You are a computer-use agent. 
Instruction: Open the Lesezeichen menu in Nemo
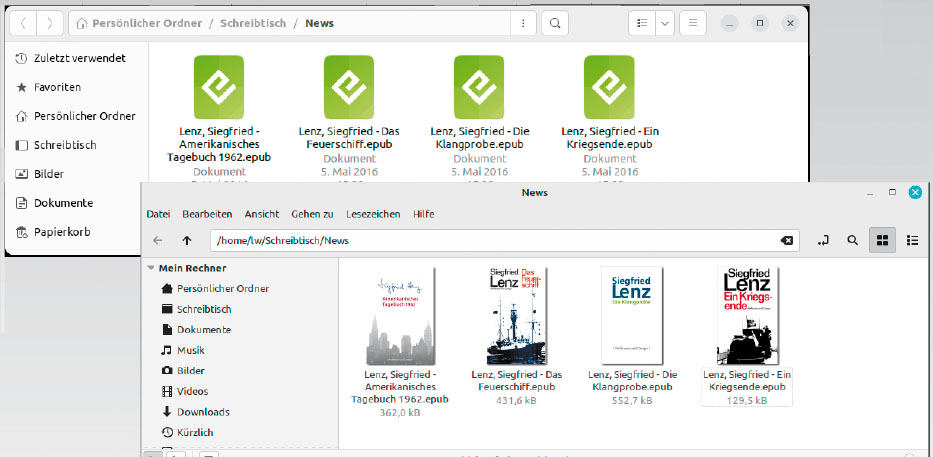click(x=373, y=214)
